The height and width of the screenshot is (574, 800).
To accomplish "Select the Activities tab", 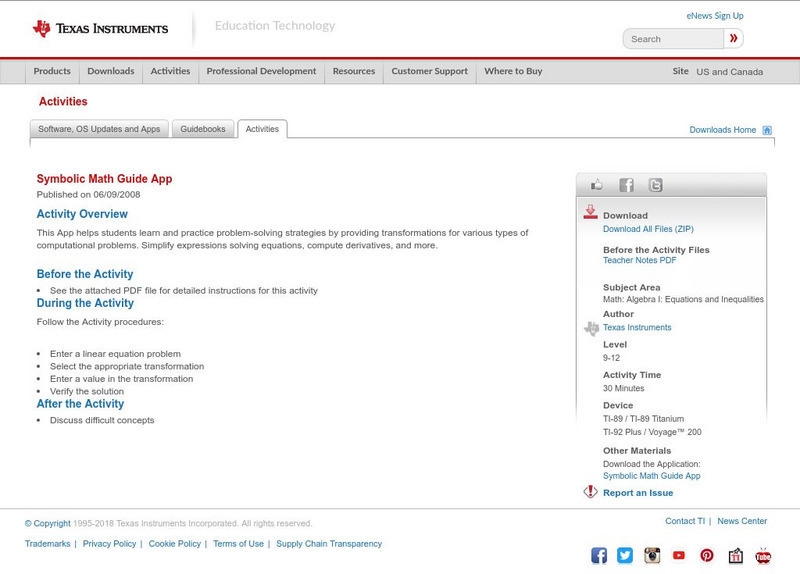I will click(x=262, y=129).
